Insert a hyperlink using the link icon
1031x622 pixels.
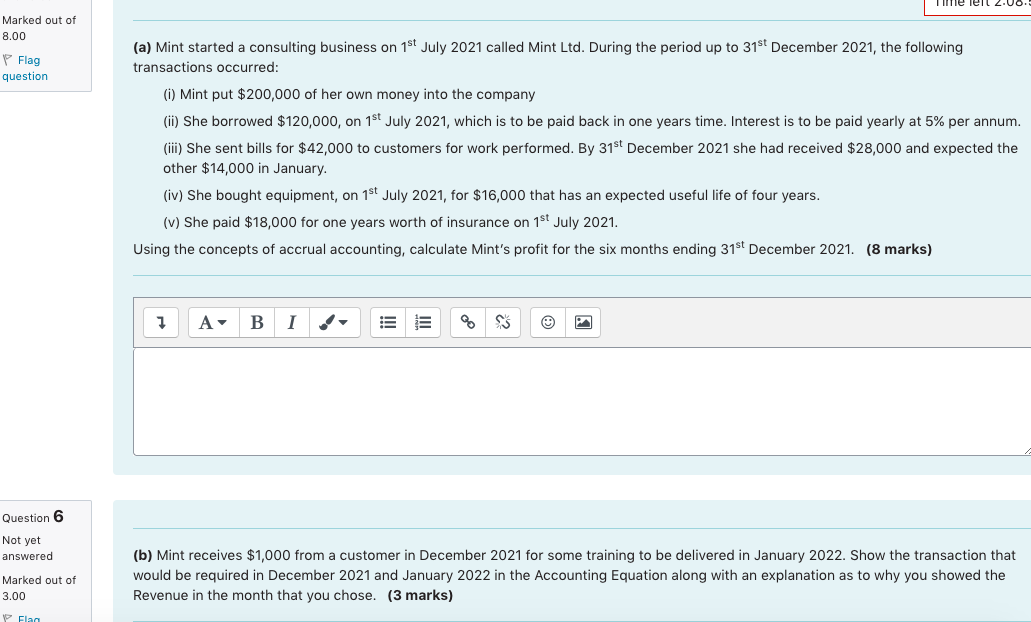pyautogui.click(x=468, y=322)
